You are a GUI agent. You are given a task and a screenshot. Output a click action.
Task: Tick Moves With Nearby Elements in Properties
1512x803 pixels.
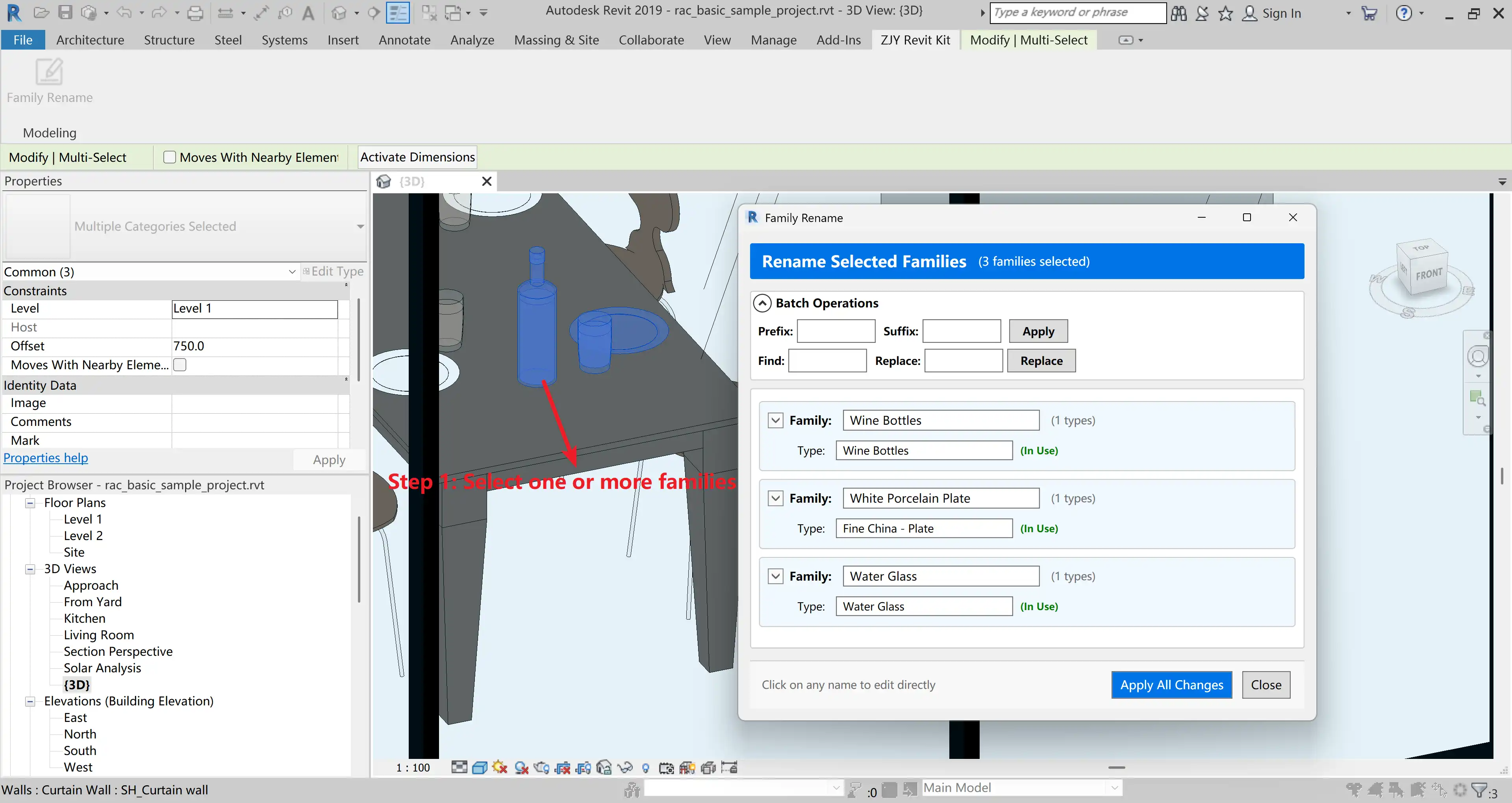tap(180, 364)
